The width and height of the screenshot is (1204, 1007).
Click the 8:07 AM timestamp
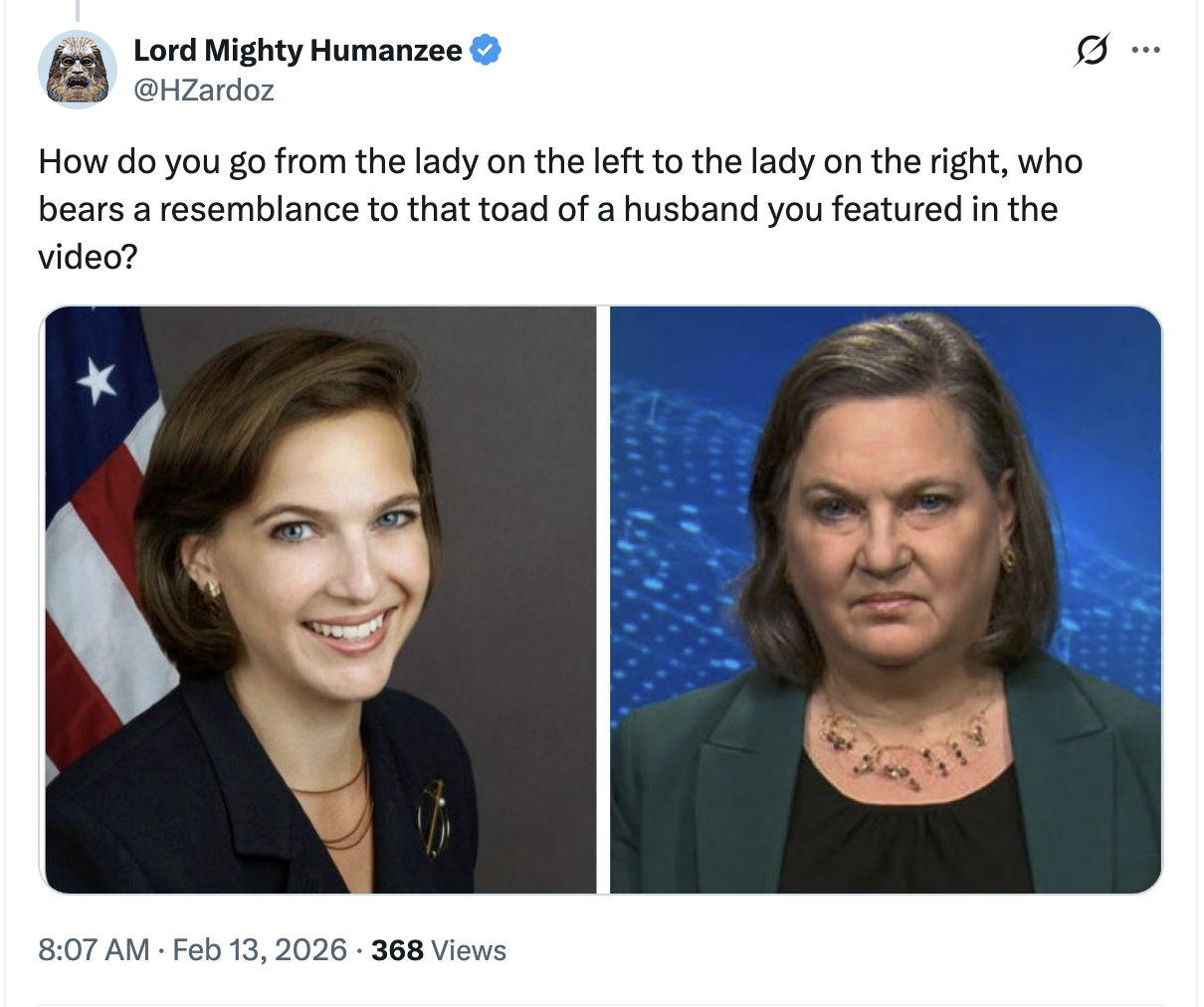click(x=94, y=950)
